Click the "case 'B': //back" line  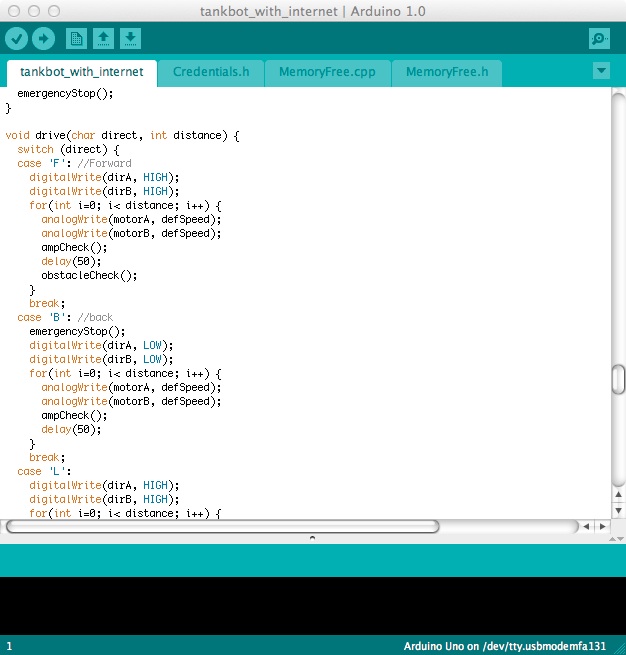[x=65, y=317]
